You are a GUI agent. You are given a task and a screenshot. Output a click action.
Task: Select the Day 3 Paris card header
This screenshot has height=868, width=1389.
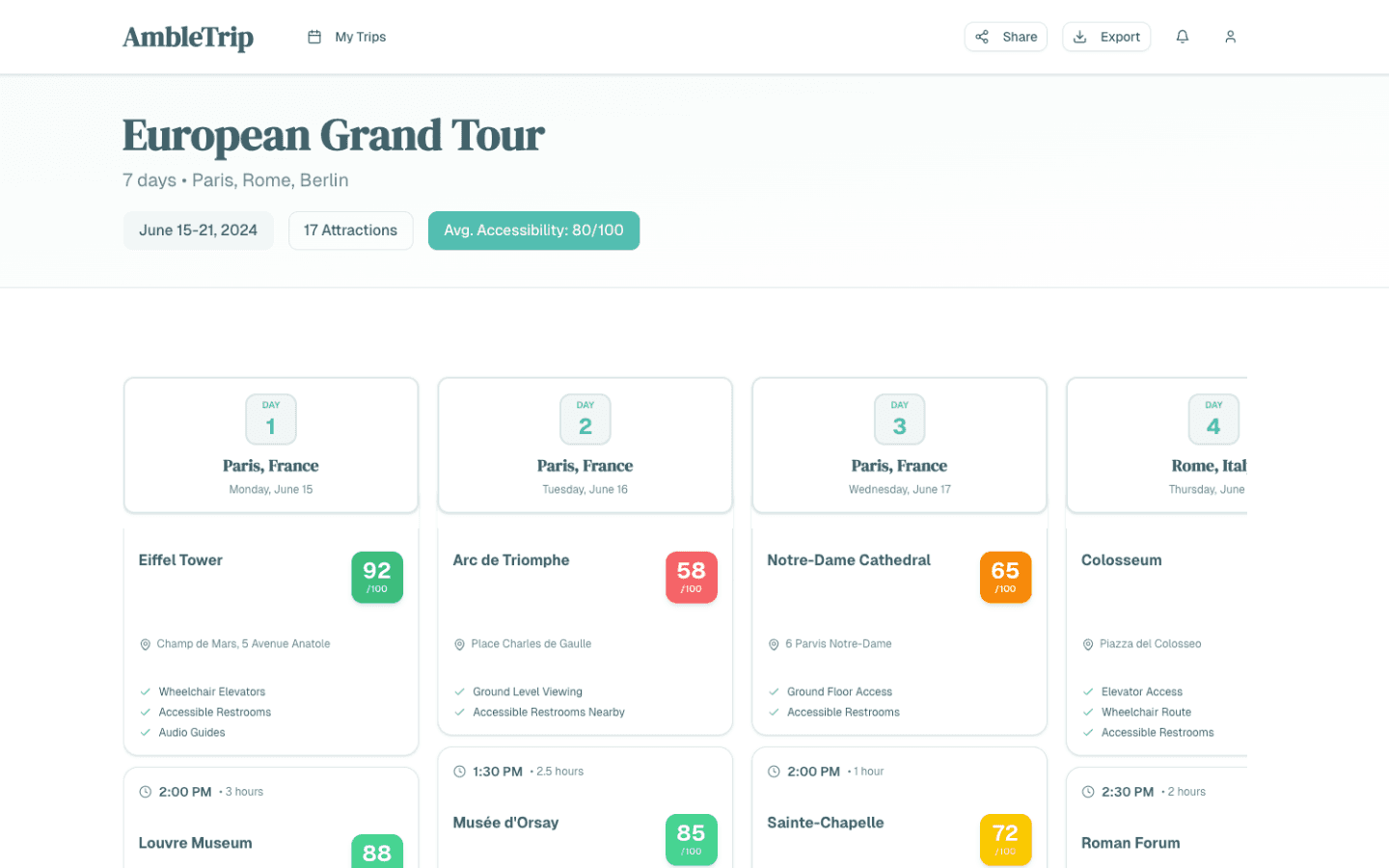pos(899,445)
